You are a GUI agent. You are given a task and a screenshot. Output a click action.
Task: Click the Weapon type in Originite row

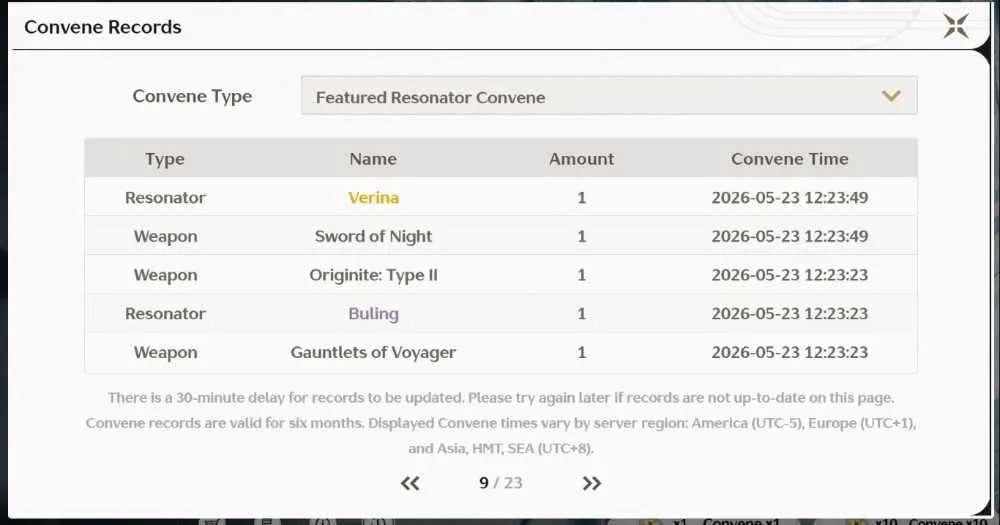165,276
